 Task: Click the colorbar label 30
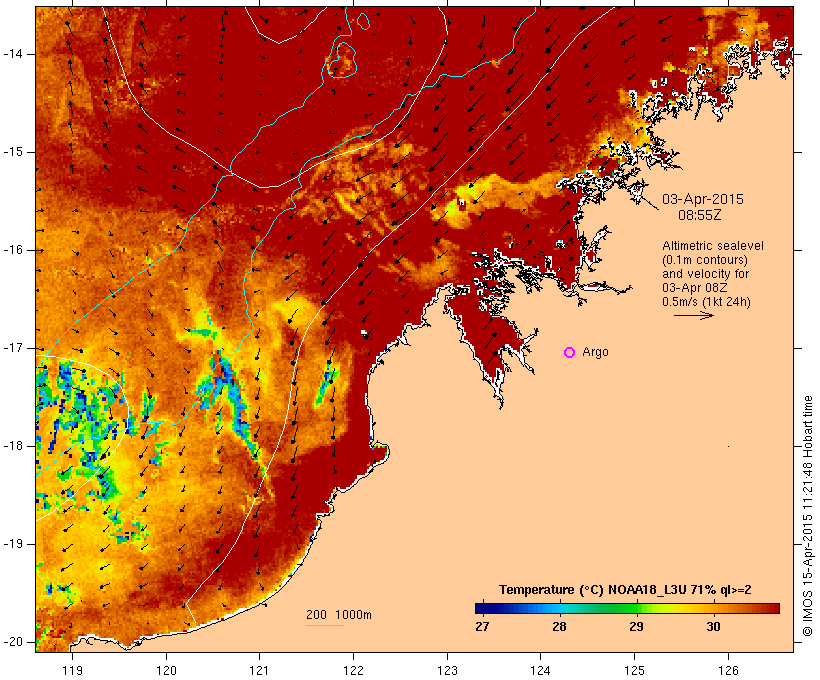coord(713,626)
